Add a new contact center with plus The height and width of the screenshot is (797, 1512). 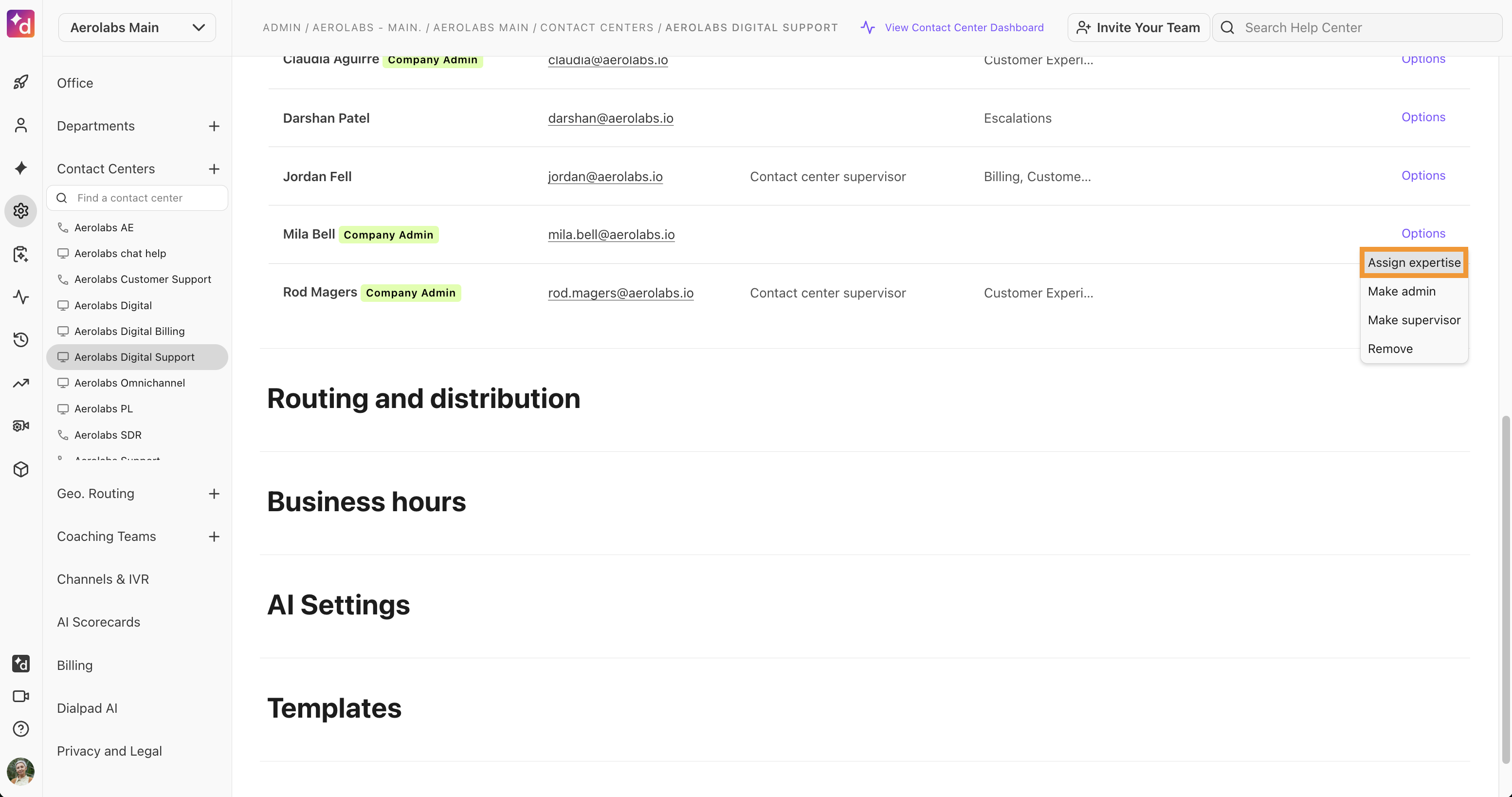point(214,169)
